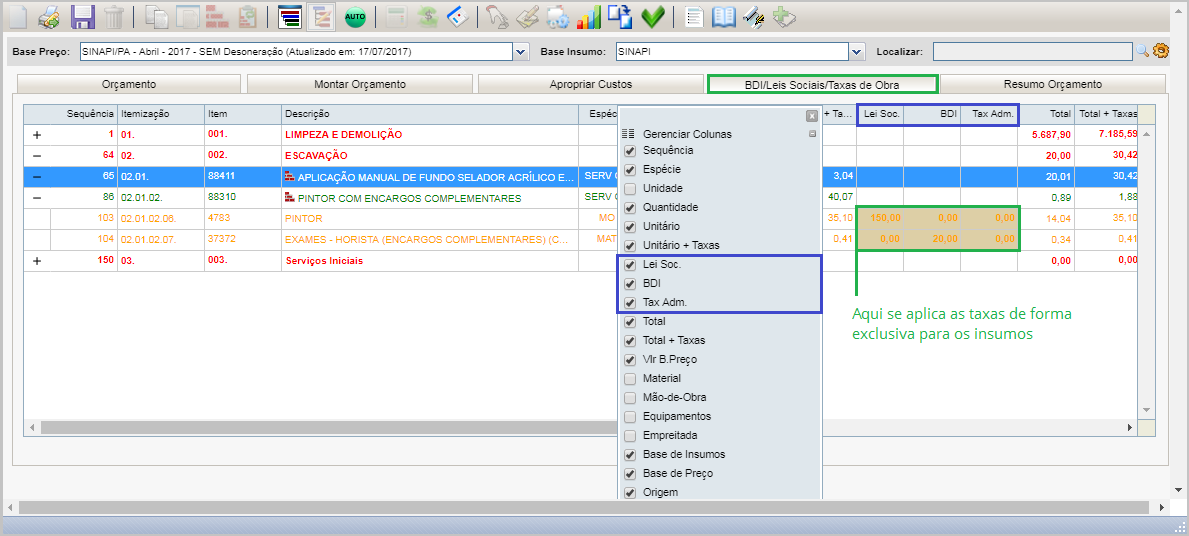Click the text document report icon

click(x=693, y=17)
